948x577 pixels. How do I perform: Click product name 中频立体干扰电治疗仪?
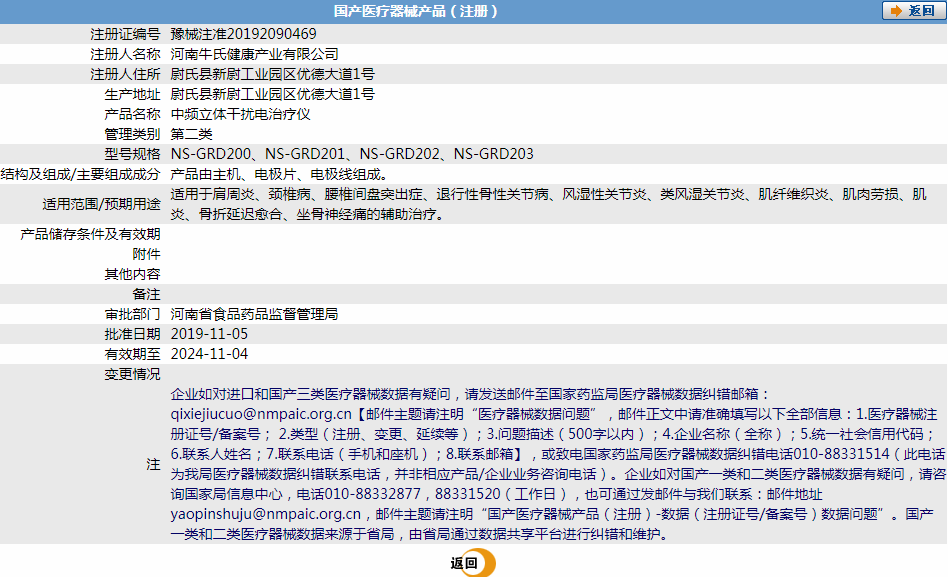coord(240,114)
